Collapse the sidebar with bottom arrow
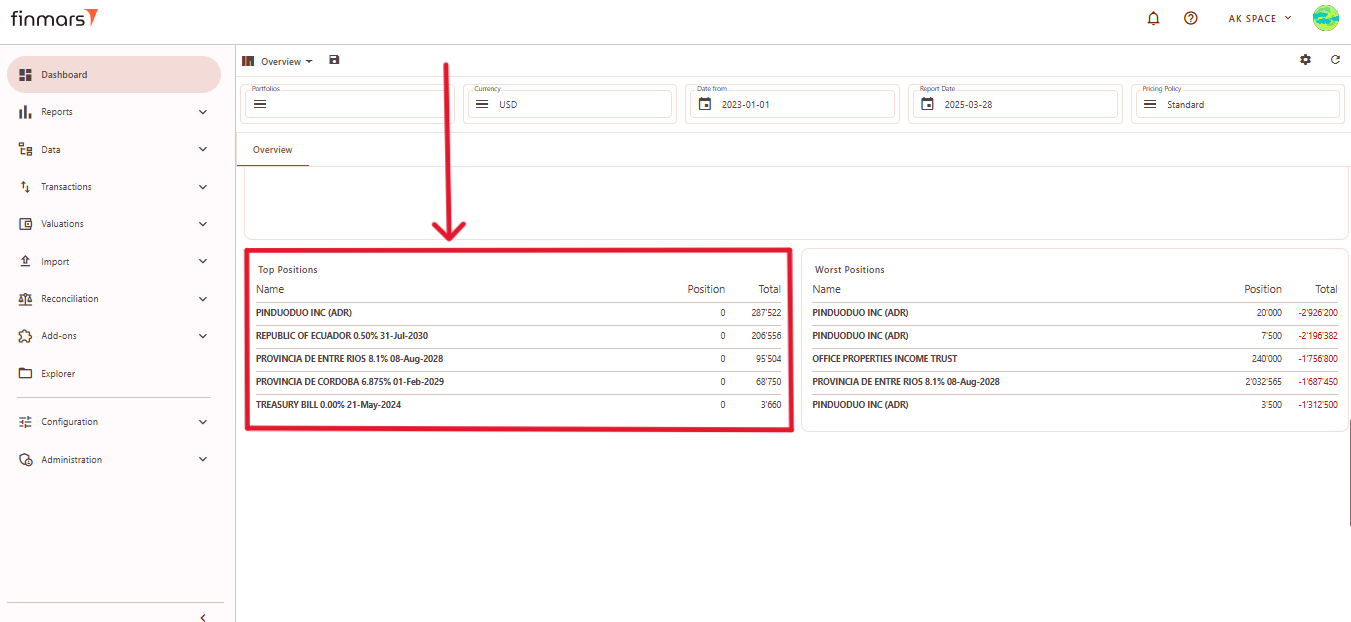The height and width of the screenshot is (622, 1351). (203, 617)
